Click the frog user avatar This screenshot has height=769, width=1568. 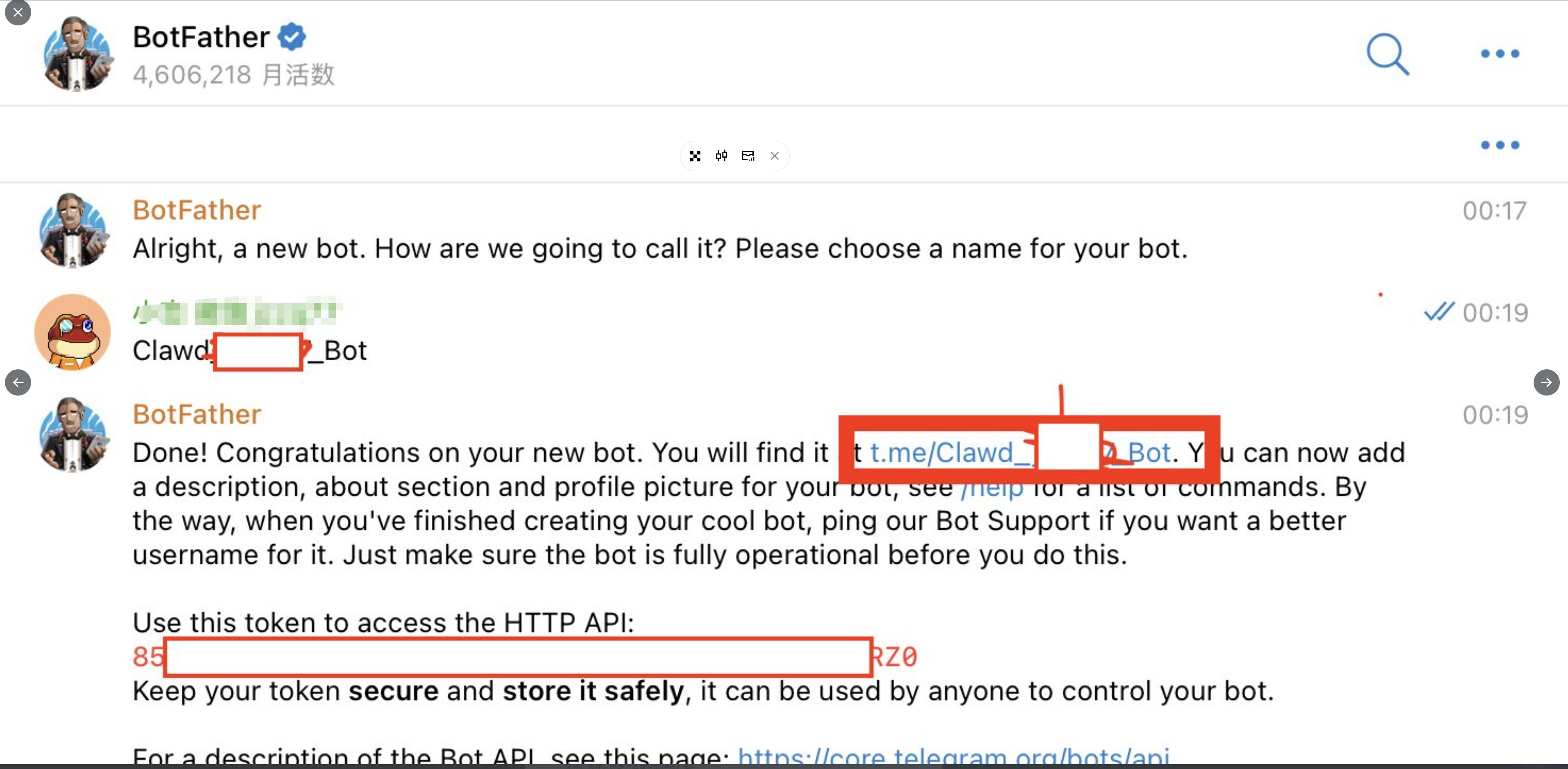point(73,332)
